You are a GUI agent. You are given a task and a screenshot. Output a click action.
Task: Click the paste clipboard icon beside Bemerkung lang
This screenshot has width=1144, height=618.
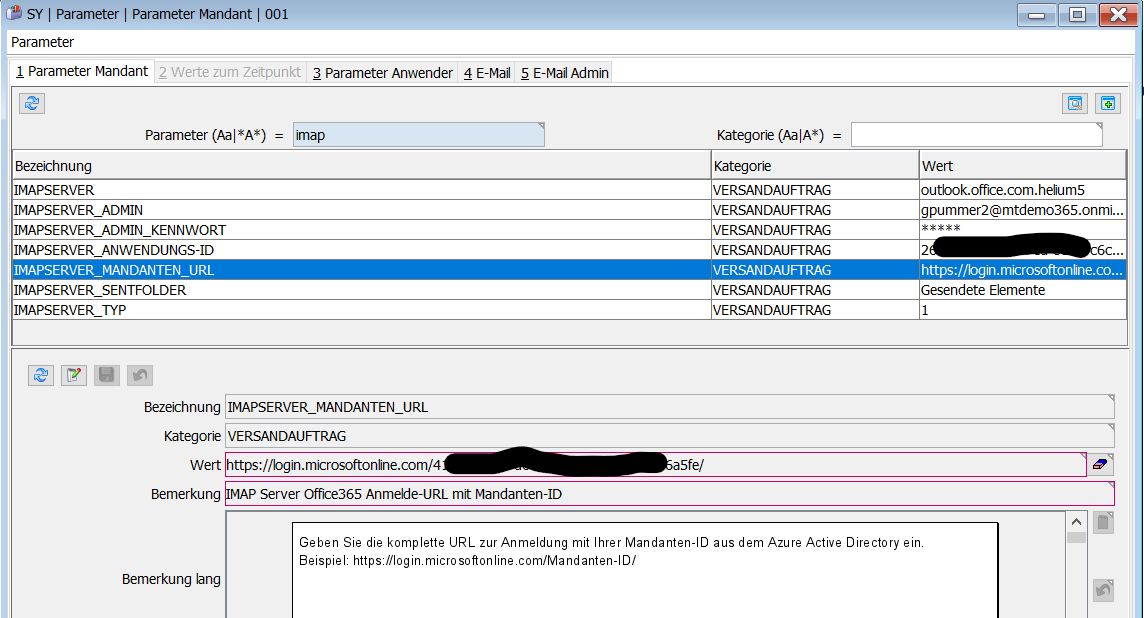(1102, 522)
